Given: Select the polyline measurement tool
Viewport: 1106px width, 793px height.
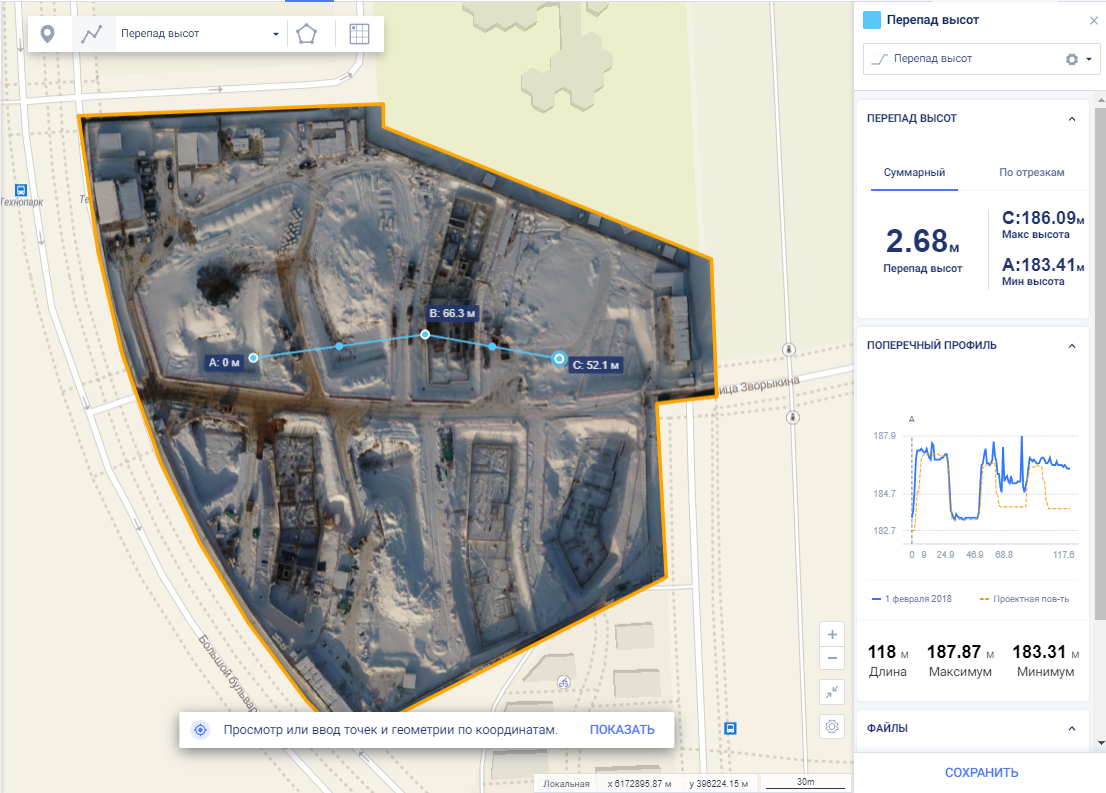Looking at the screenshot, I should coord(92,34).
